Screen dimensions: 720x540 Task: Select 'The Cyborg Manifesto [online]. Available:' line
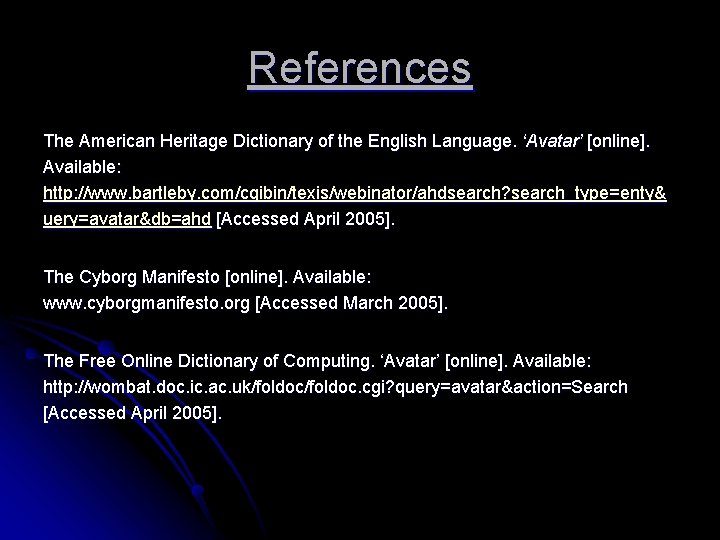pyautogui.click(x=207, y=277)
